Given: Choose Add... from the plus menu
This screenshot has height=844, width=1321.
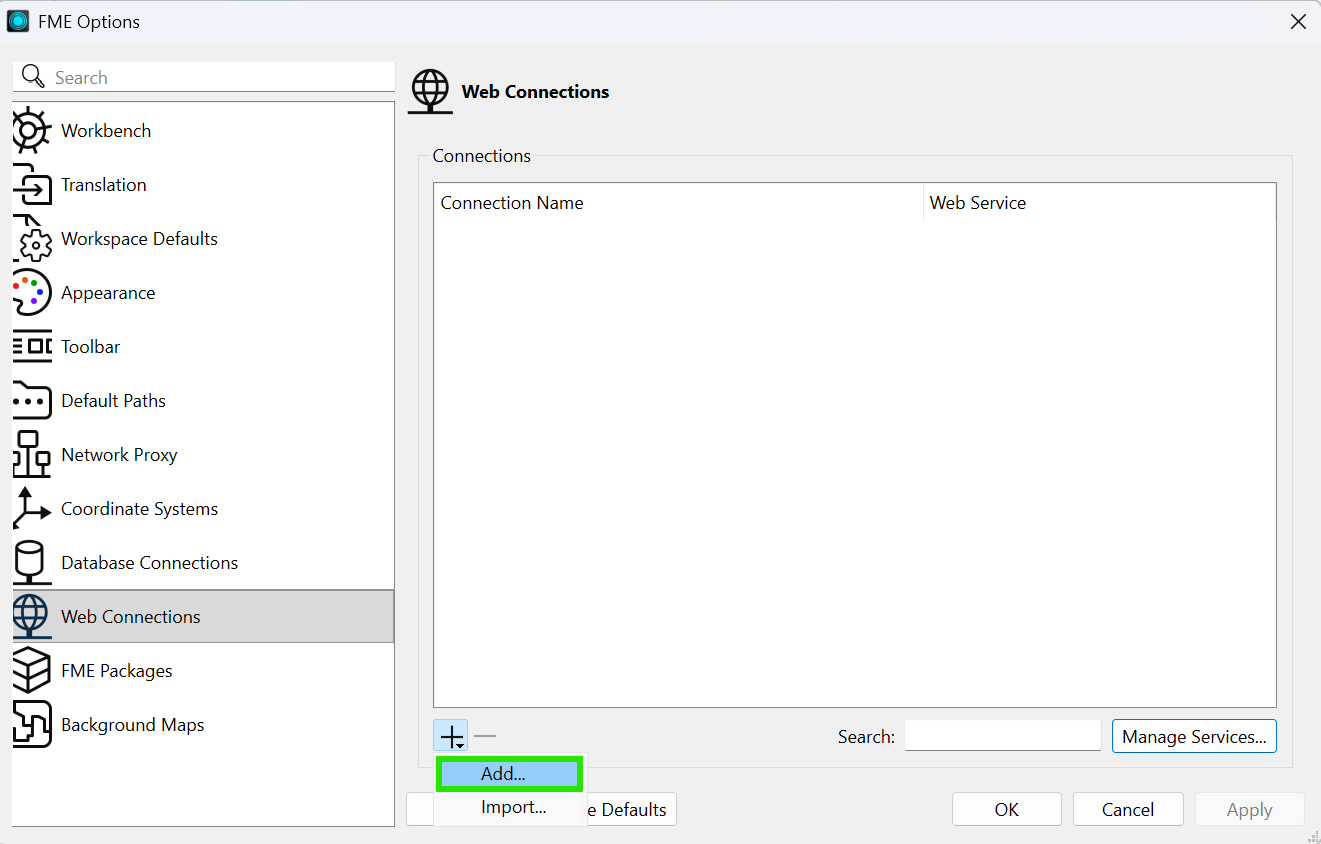Looking at the screenshot, I should (509, 774).
